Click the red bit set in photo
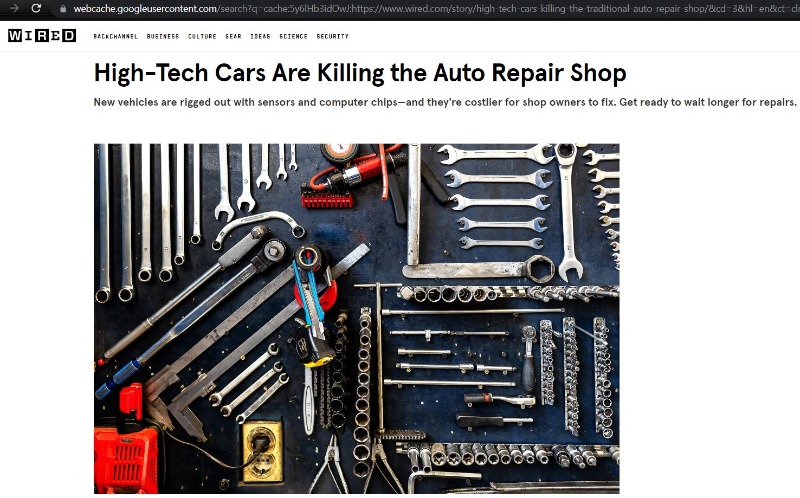This screenshot has width=800, height=498. (327, 198)
